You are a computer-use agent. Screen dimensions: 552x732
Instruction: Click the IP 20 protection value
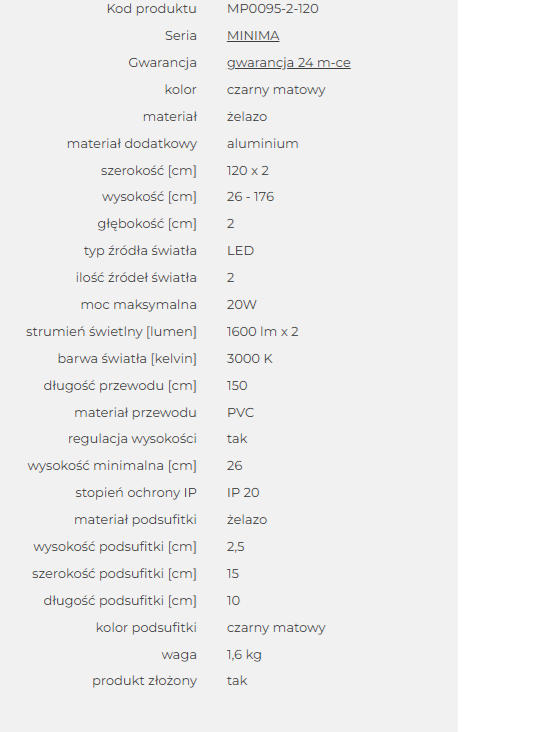tap(243, 493)
